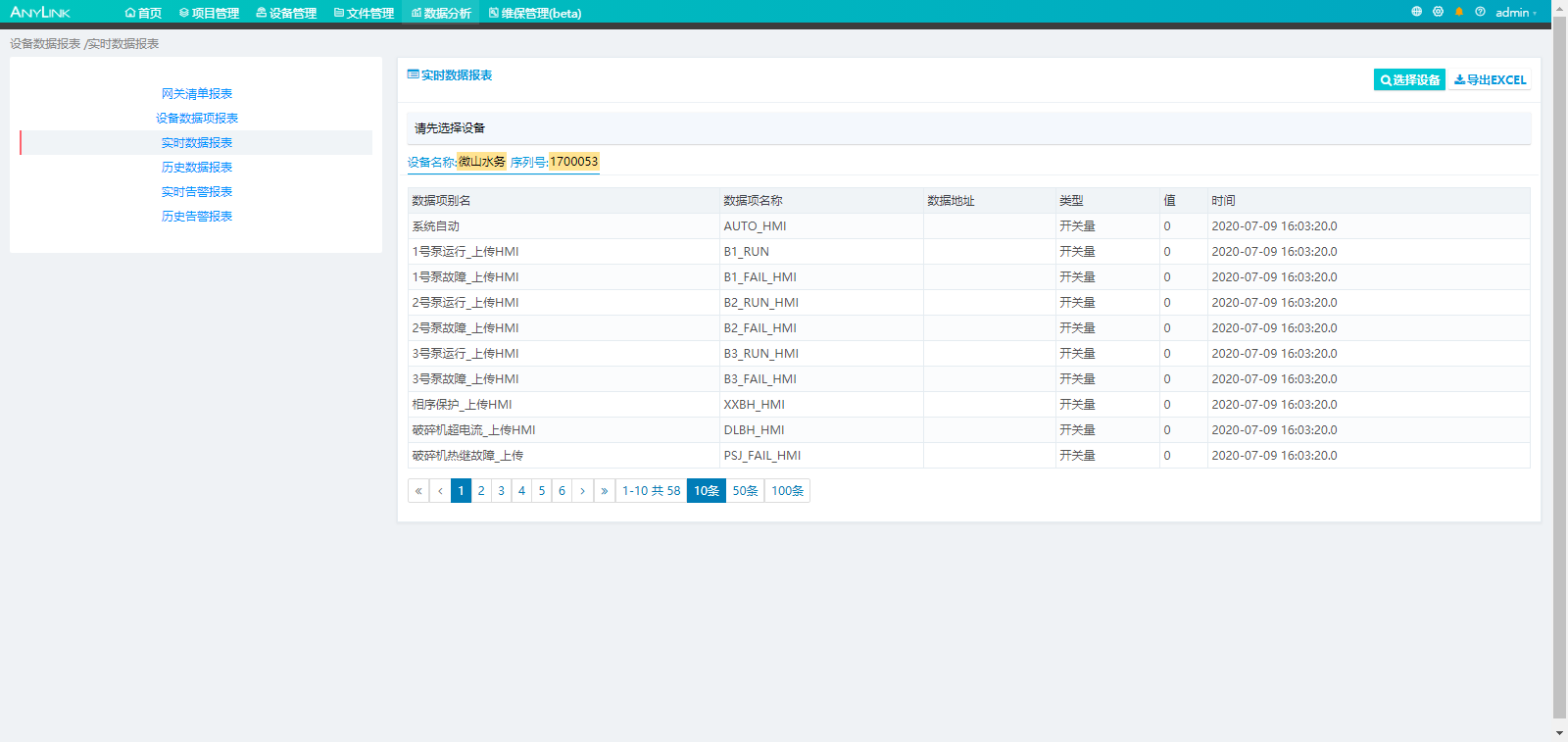
Task: Open the notification bell icon
Action: (x=1459, y=12)
